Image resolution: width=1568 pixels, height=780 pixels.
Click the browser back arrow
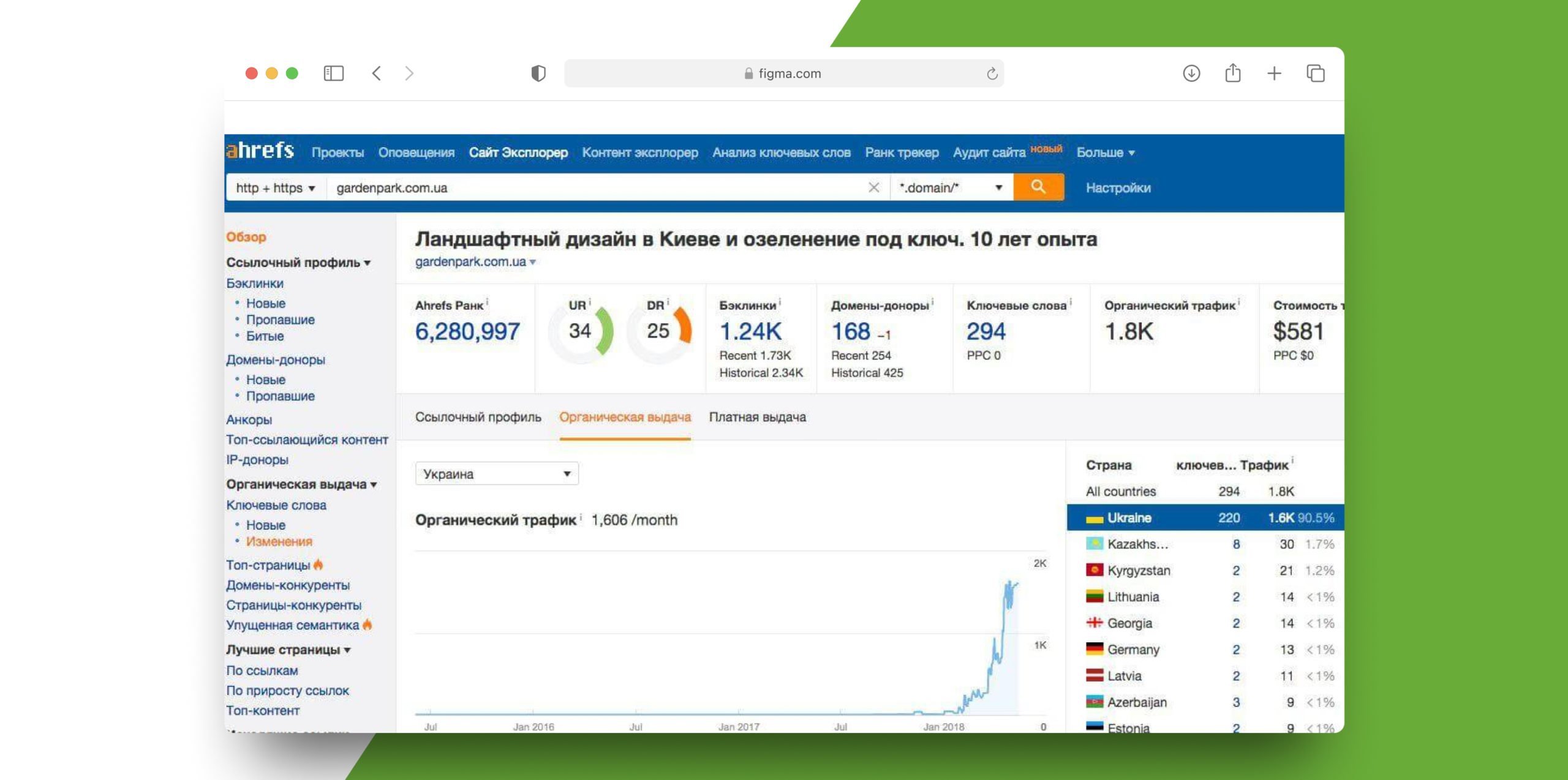click(x=377, y=73)
